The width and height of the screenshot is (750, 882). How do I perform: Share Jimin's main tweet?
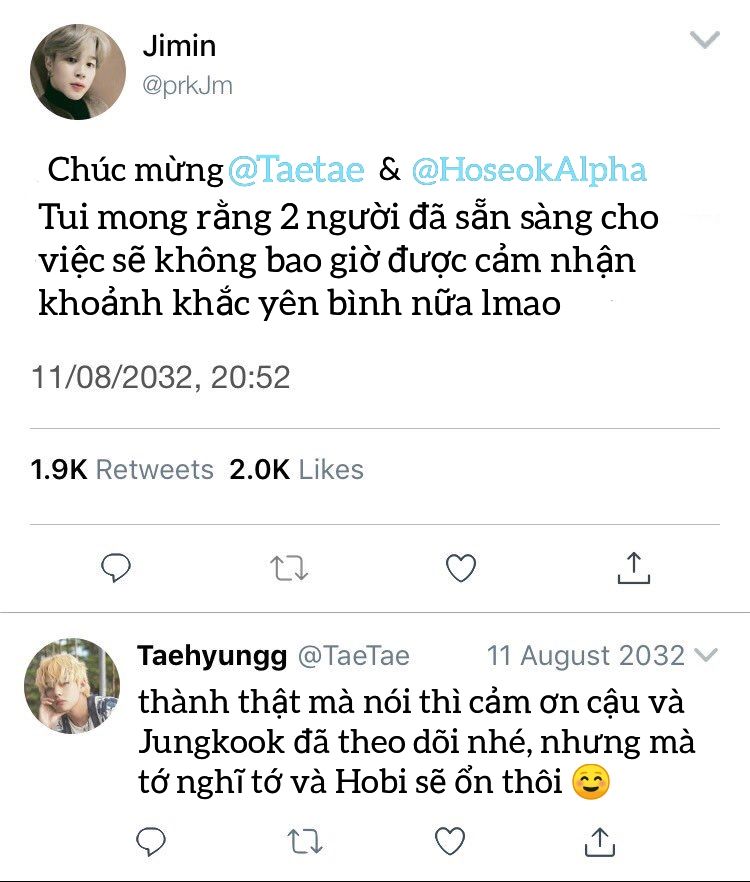coord(633,567)
